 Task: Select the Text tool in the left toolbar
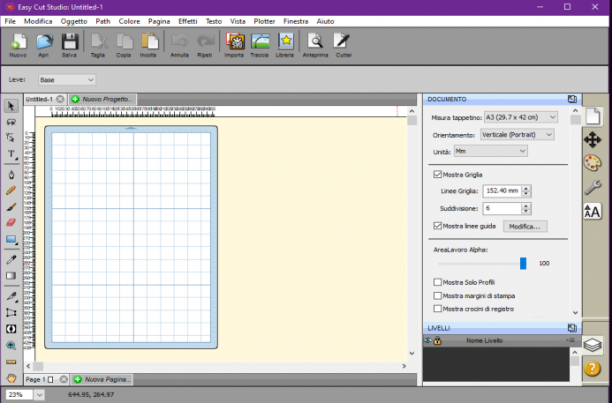[x=11, y=154]
